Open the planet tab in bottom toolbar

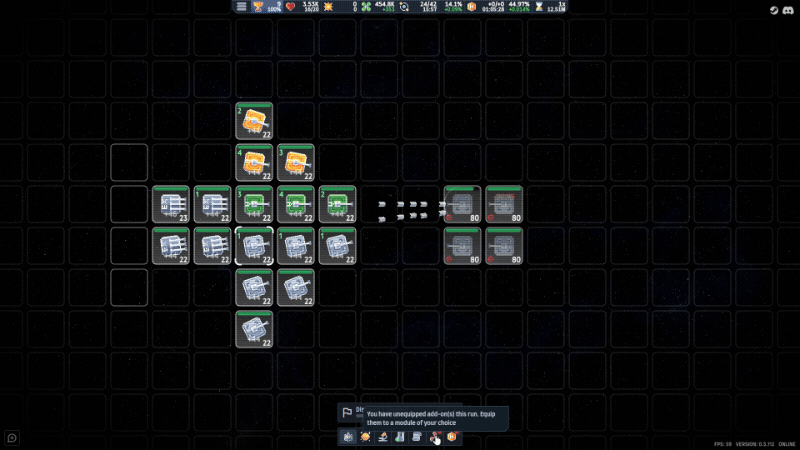(x=365, y=437)
